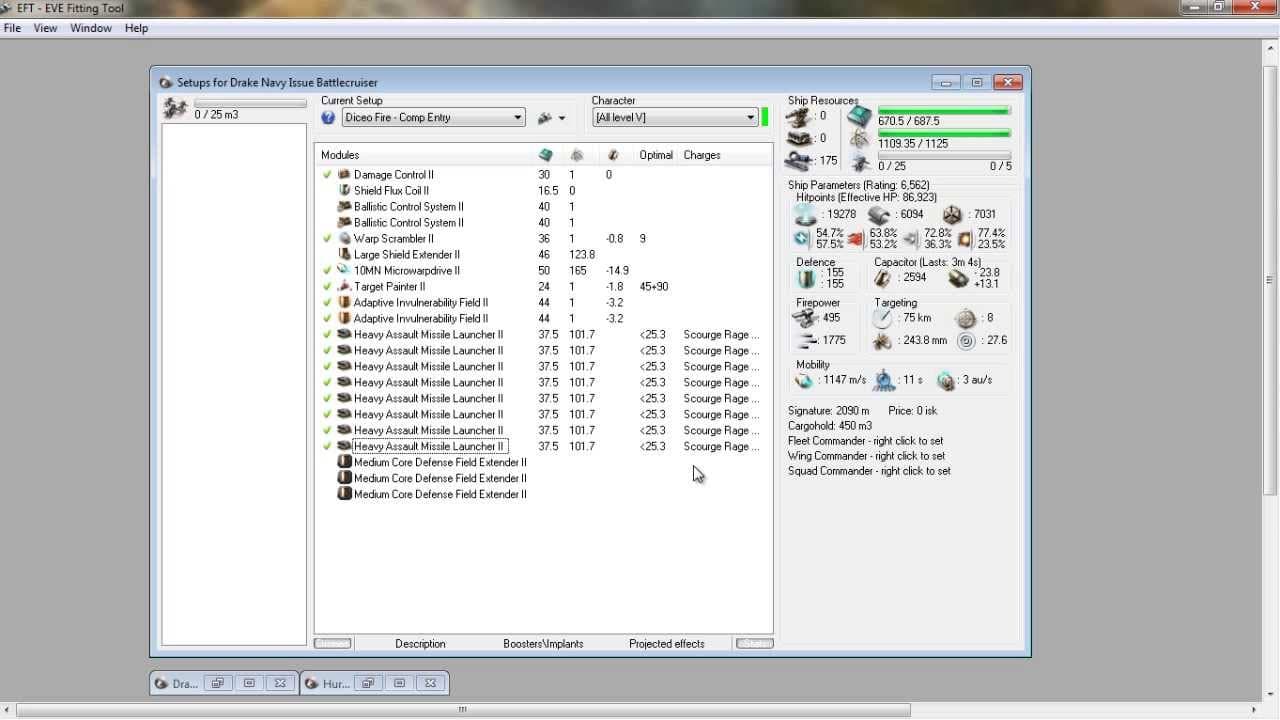Click the structure hitpoints icon next to 7031

pos(952,214)
